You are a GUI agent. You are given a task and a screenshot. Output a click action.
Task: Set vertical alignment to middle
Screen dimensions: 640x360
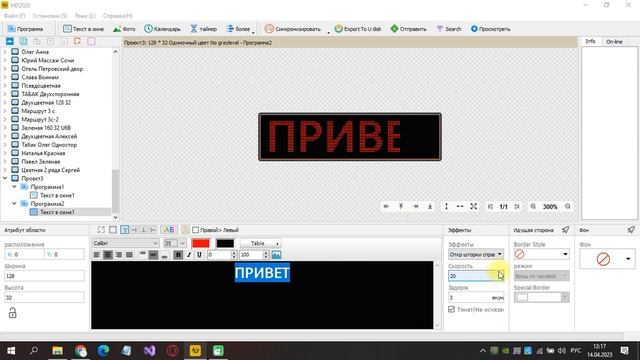coord(153,255)
